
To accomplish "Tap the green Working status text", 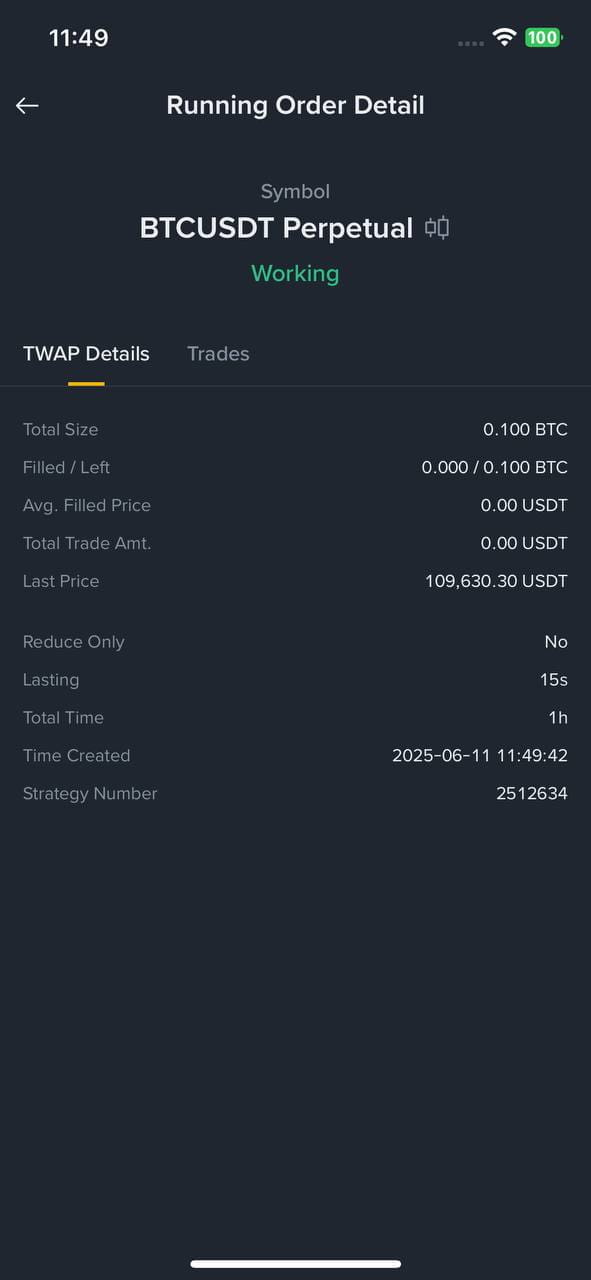I will coord(295,273).
